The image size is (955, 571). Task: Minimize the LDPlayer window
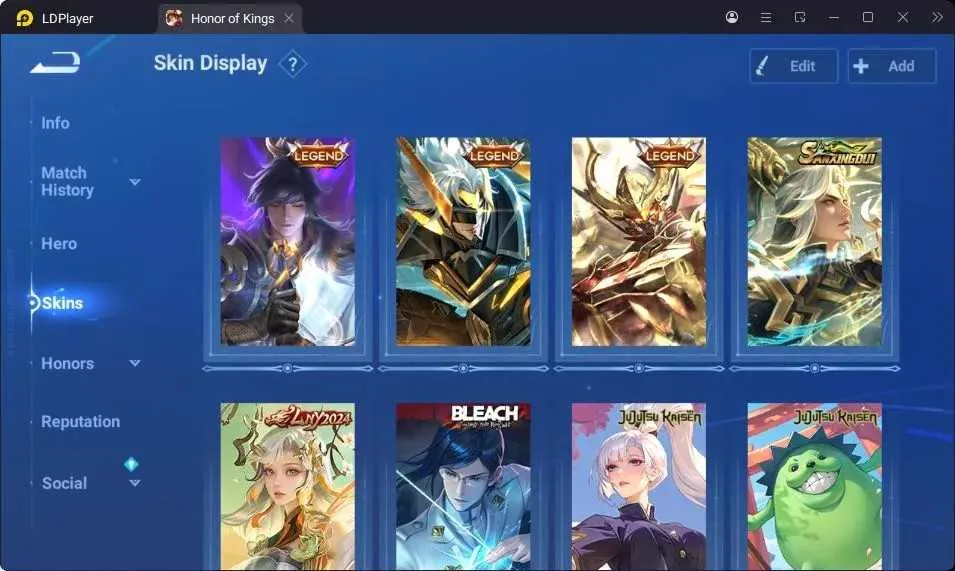click(834, 18)
